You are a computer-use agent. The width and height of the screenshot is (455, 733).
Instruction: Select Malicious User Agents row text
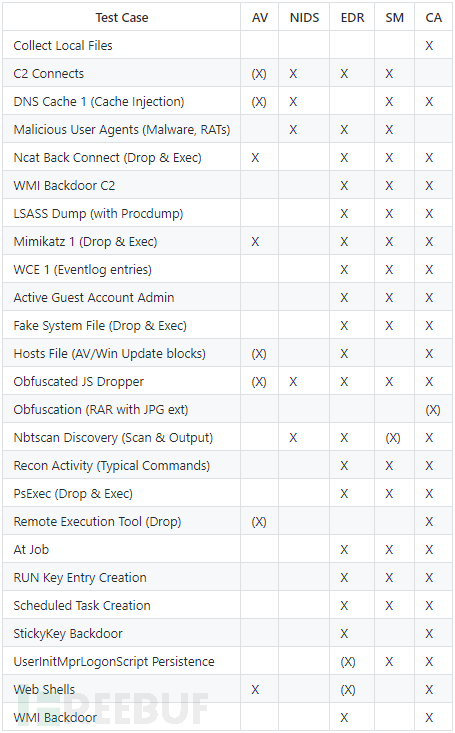tap(122, 129)
